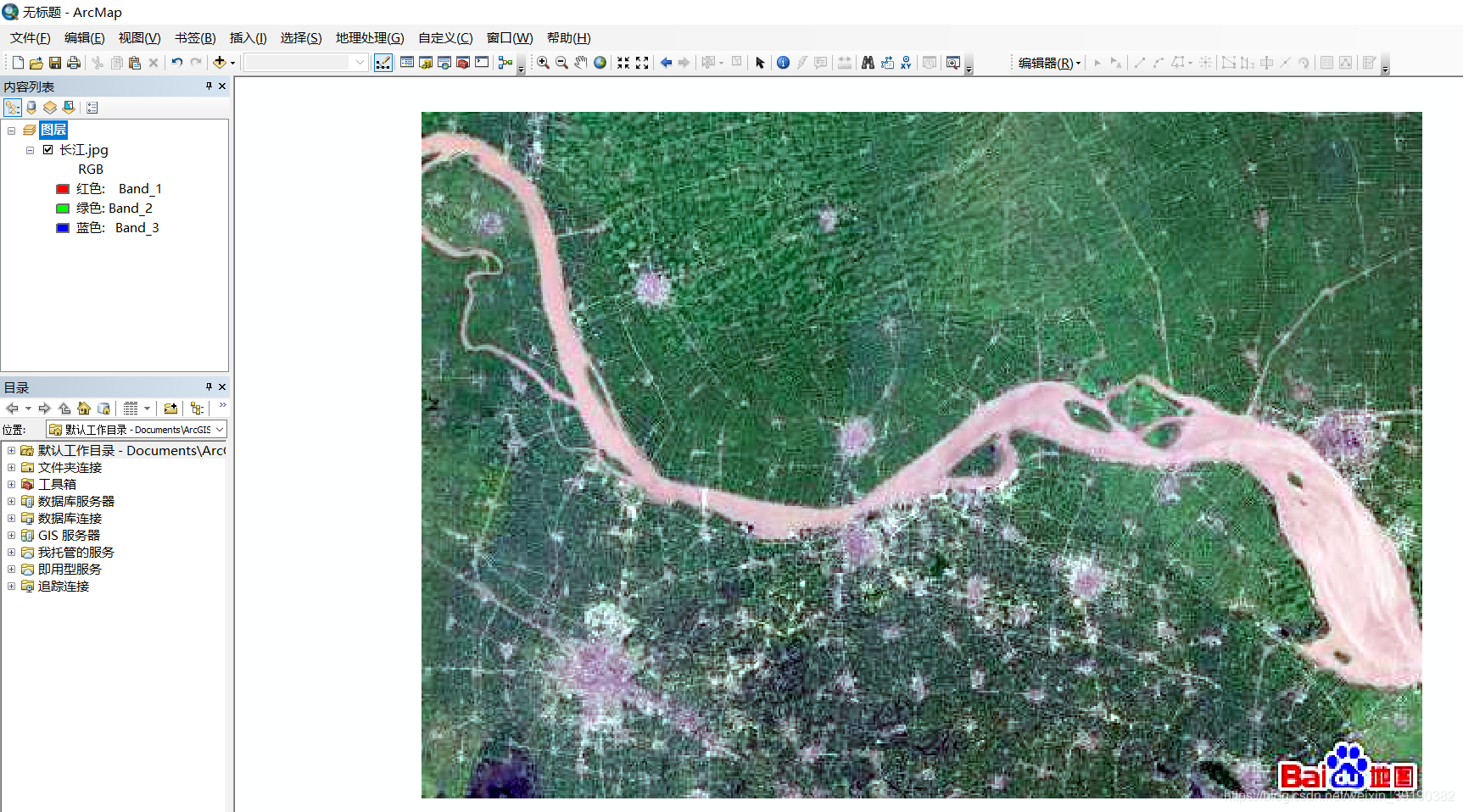This screenshot has height=812, width=1463.
Task: Select the Measure ruler tool
Action: [x=845, y=63]
